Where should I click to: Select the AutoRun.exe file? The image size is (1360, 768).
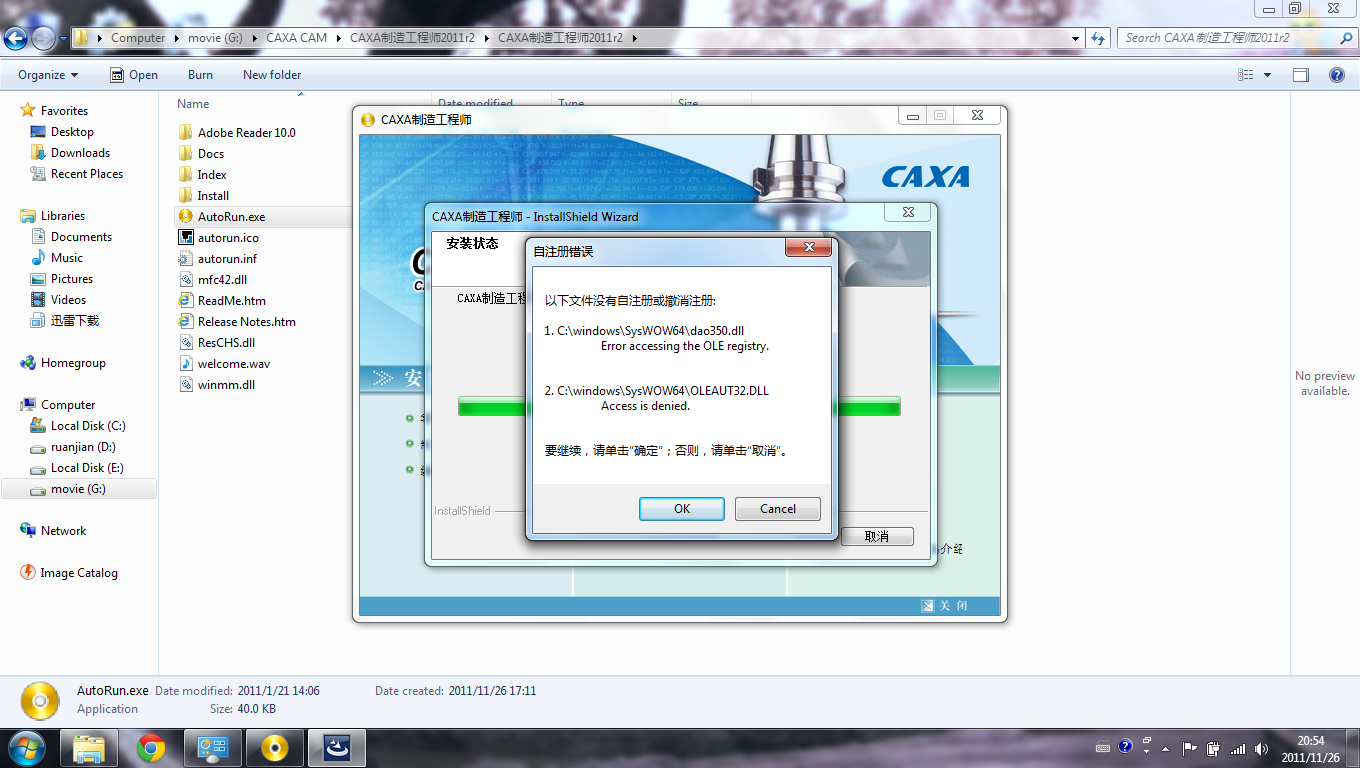tap(231, 217)
